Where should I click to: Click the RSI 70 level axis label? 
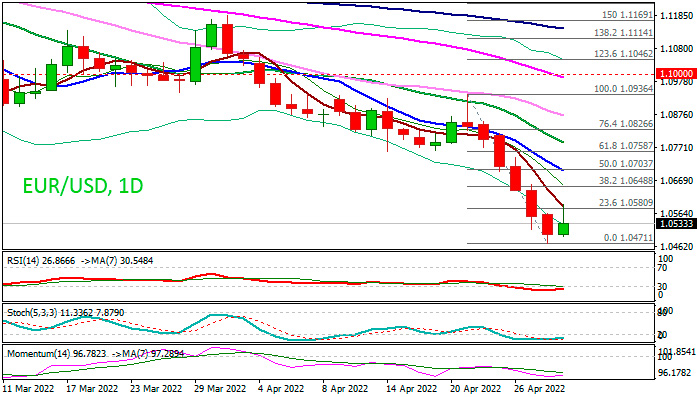click(663, 268)
